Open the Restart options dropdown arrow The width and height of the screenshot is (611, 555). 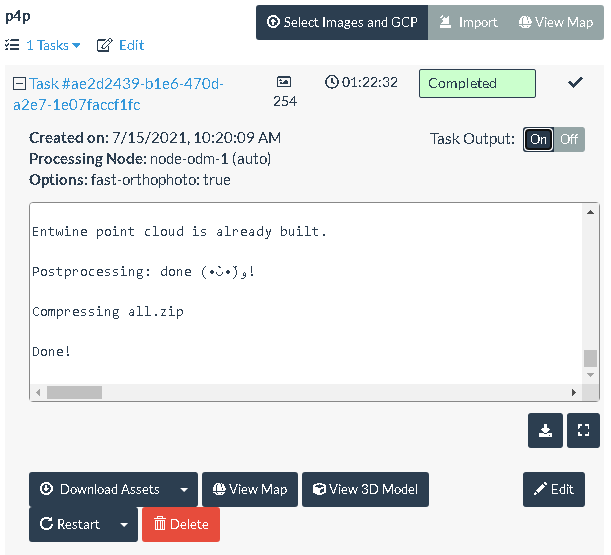click(x=124, y=524)
